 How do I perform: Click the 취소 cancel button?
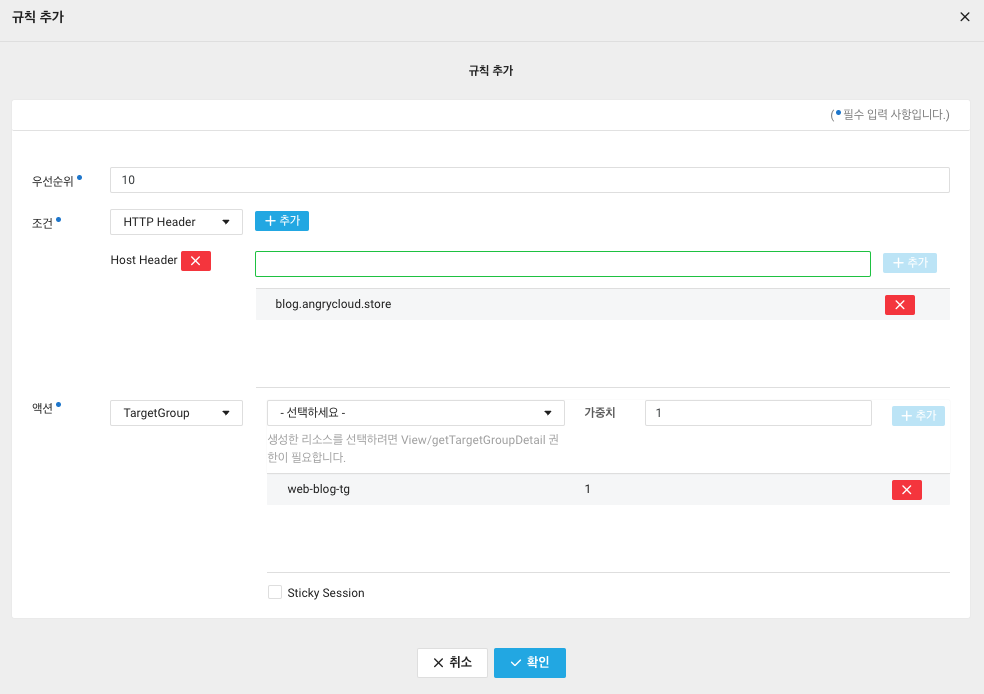click(x=452, y=663)
